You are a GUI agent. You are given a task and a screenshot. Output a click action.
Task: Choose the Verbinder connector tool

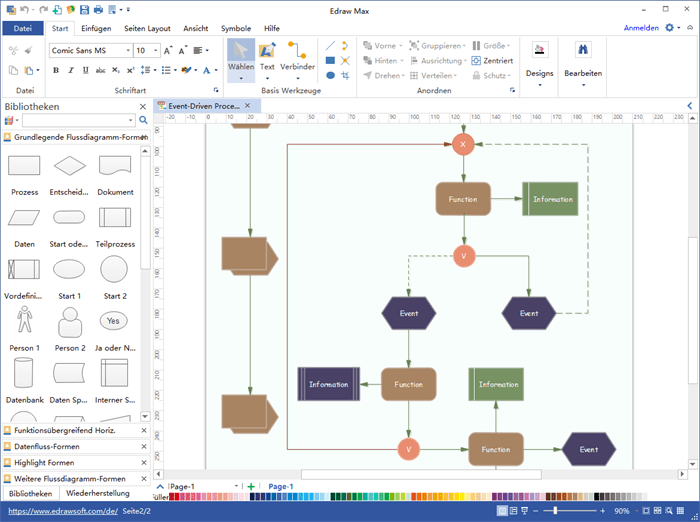pyautogui.click(x=297, y=60)
